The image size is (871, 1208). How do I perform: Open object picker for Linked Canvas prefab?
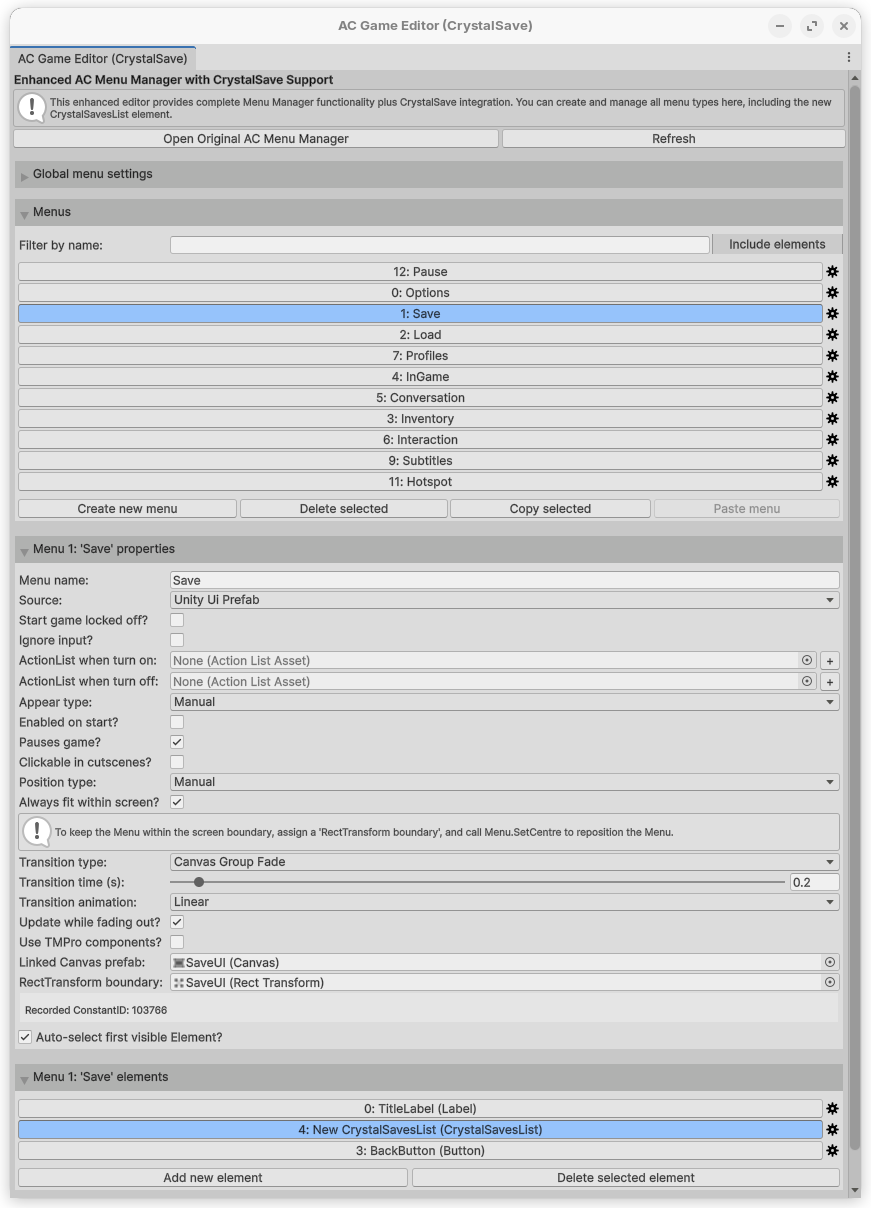(x=829, y=962)
